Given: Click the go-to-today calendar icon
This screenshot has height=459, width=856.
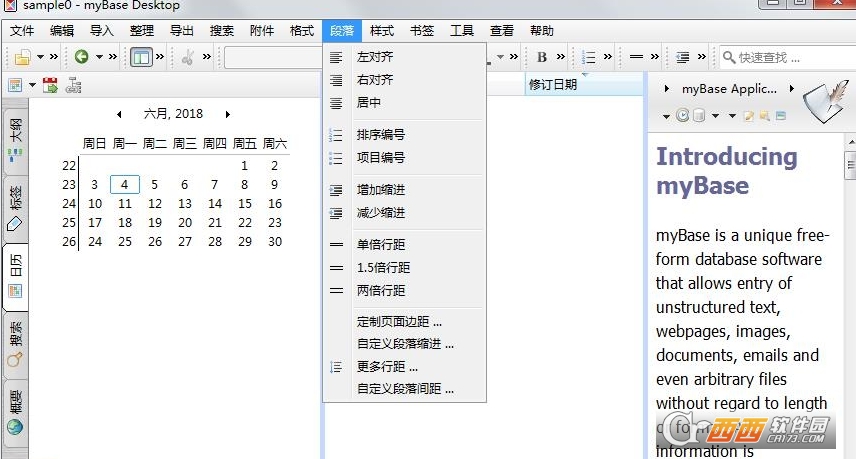Looking at the screenshot, I should click(x=50, y=85).
